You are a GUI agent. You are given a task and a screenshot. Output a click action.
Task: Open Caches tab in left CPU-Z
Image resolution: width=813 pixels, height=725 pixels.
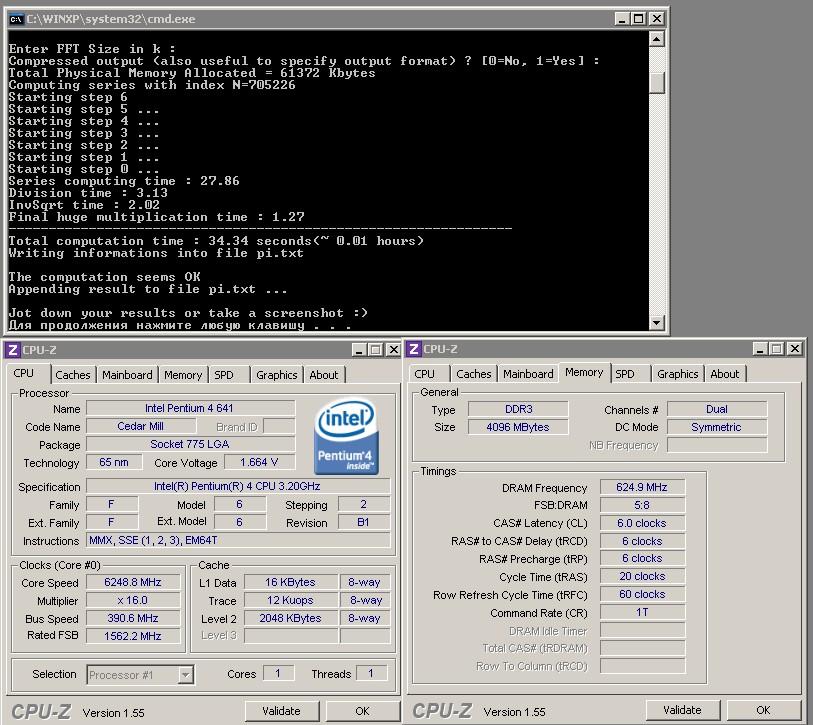(73, 375)
